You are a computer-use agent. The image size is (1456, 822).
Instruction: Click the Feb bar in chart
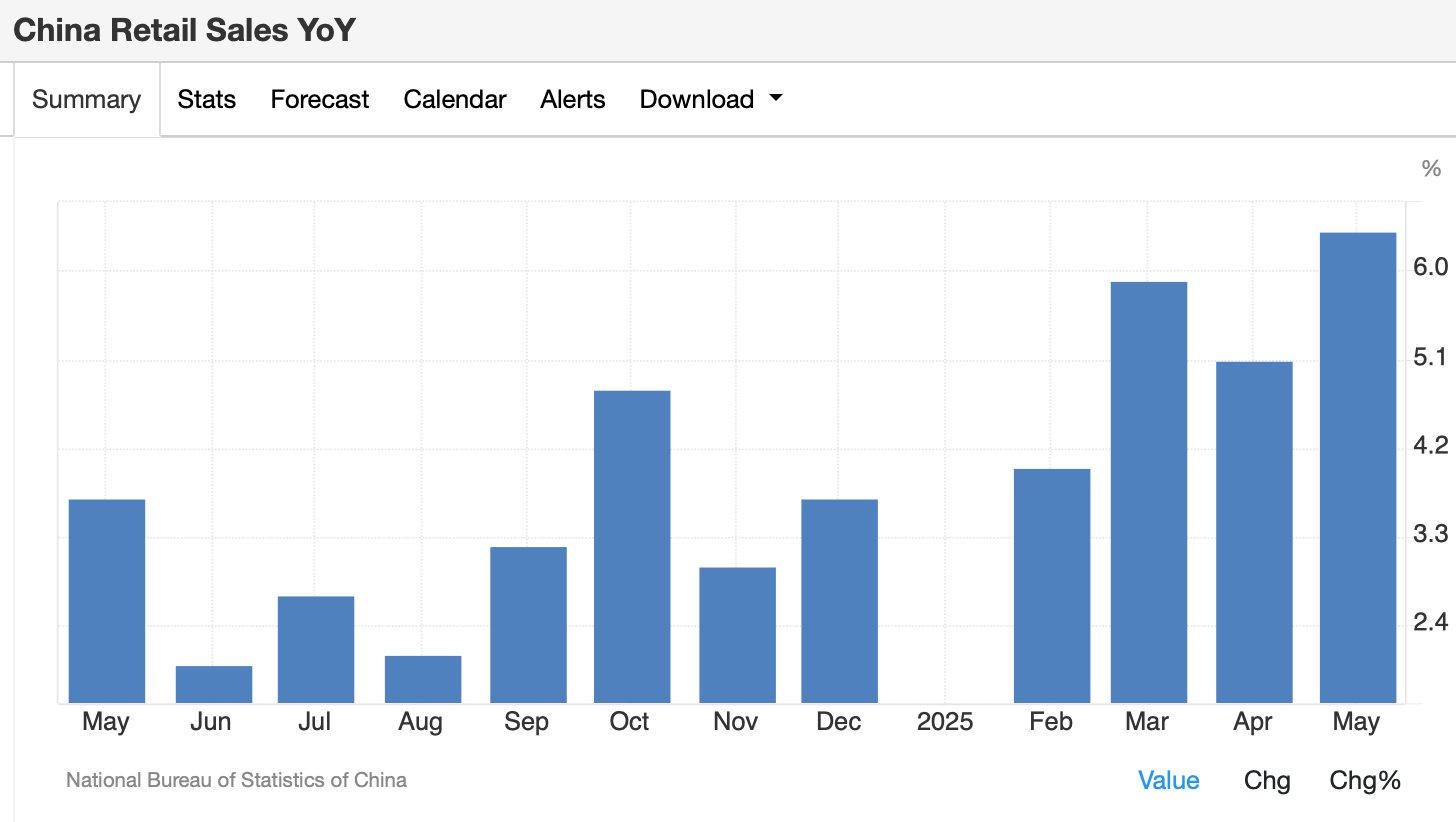coord(1052,586)
